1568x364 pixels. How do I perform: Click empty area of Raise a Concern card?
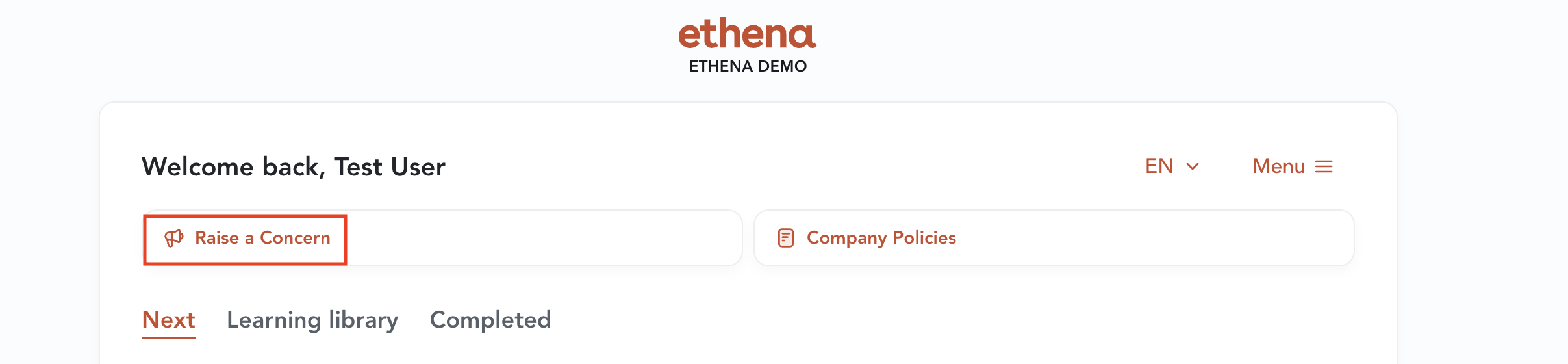(544, 238)
